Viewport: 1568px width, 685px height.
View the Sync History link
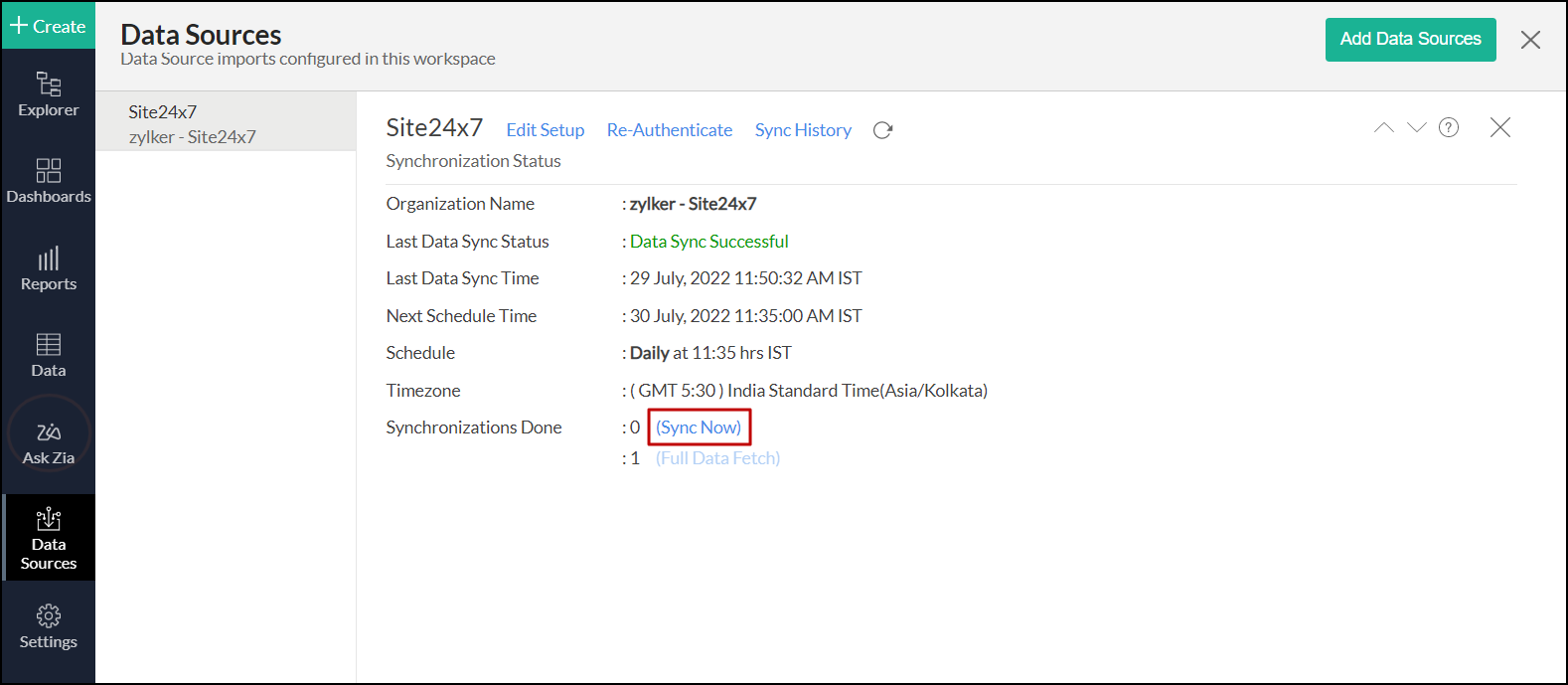click(x=803, y=130)
